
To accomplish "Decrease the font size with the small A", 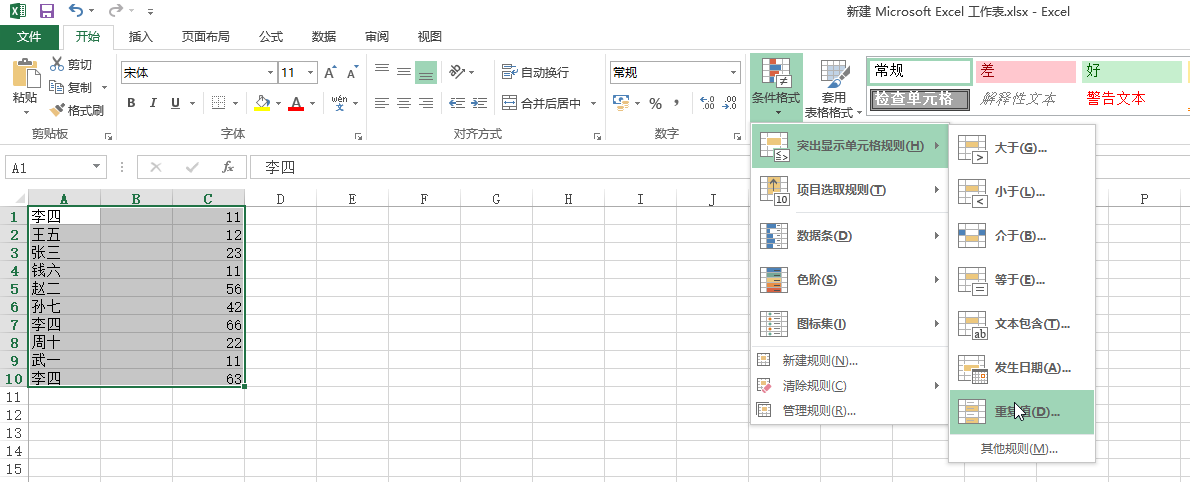I will pos(352,73).
